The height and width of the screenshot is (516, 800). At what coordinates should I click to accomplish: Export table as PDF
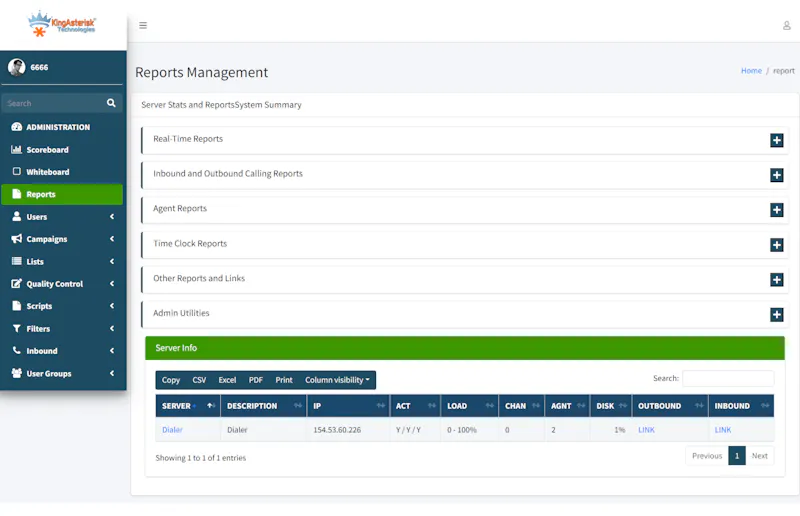[x=256, y=380]
